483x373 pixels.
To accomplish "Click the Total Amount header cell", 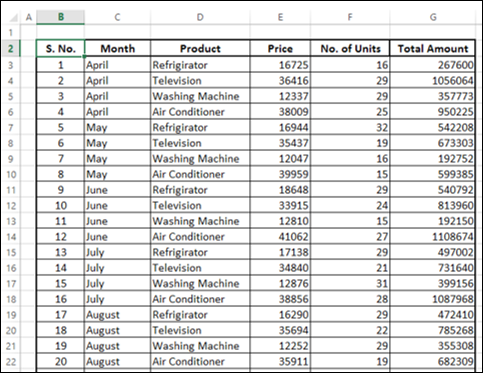I will (433, 48).
